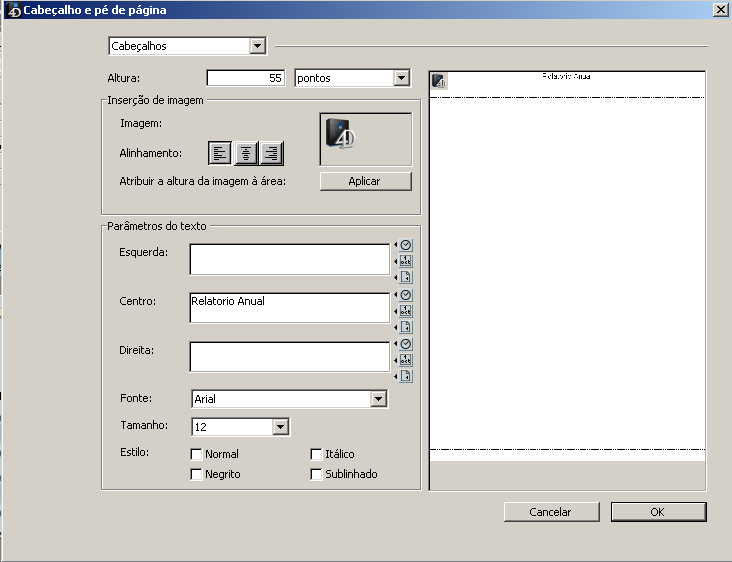Open the Arial font dropdown
Image resolution: width=732 pixels, height=562 pixels.
pos(378,399)
